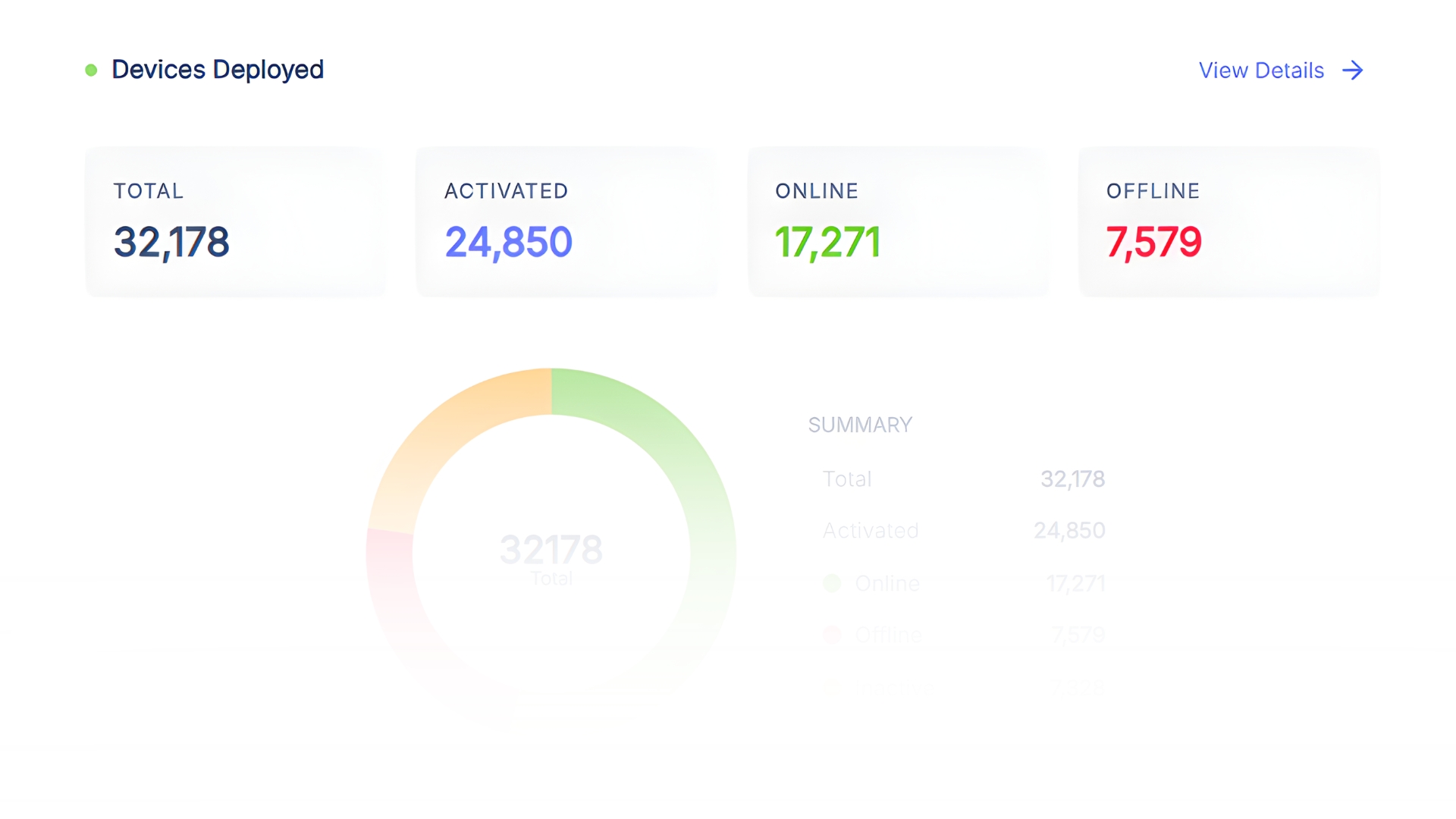Click the 32,178 value in the Summary list
The width and height of the screenshot is (1456, 819).
click(x=1072, y=479)
